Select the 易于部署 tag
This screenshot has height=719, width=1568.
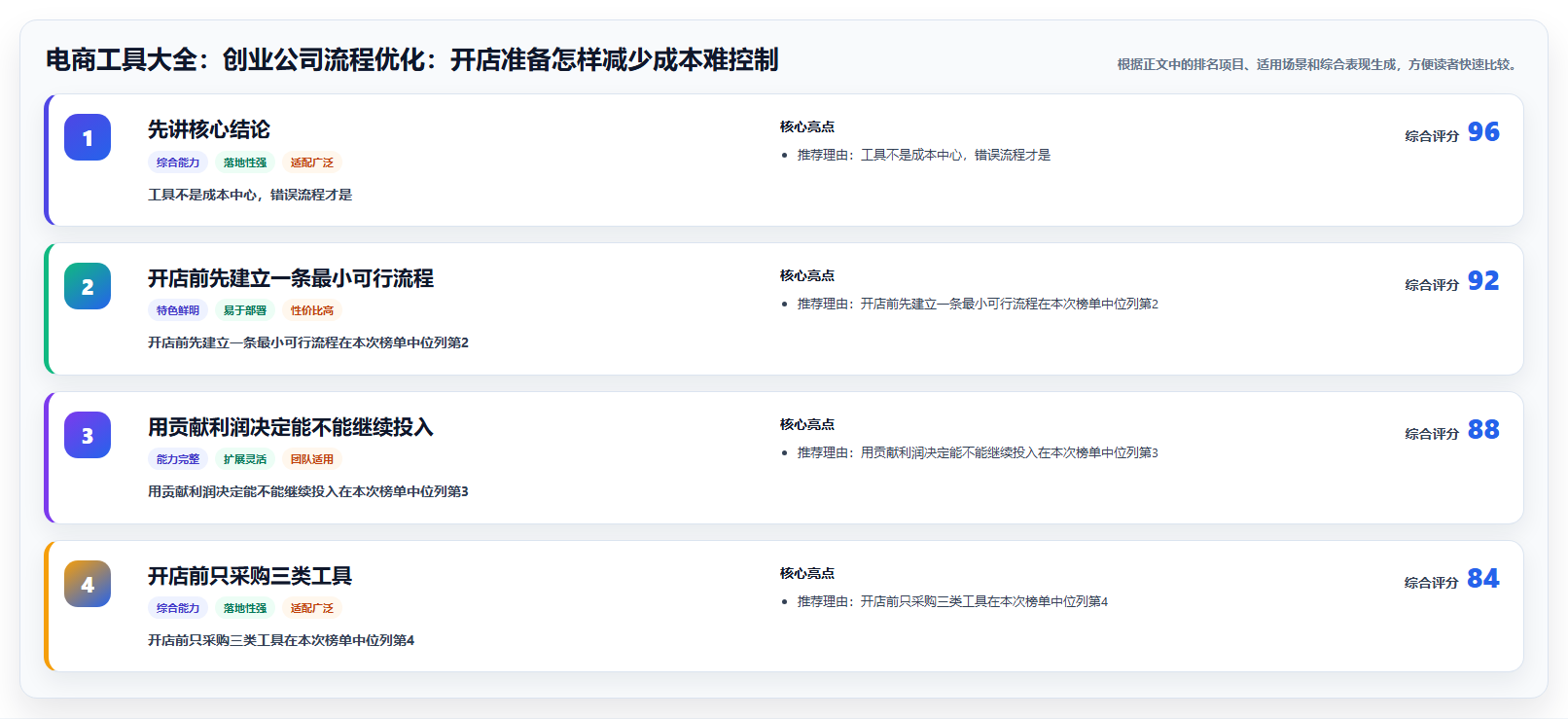pyautogui.click(x=245, y=310)
